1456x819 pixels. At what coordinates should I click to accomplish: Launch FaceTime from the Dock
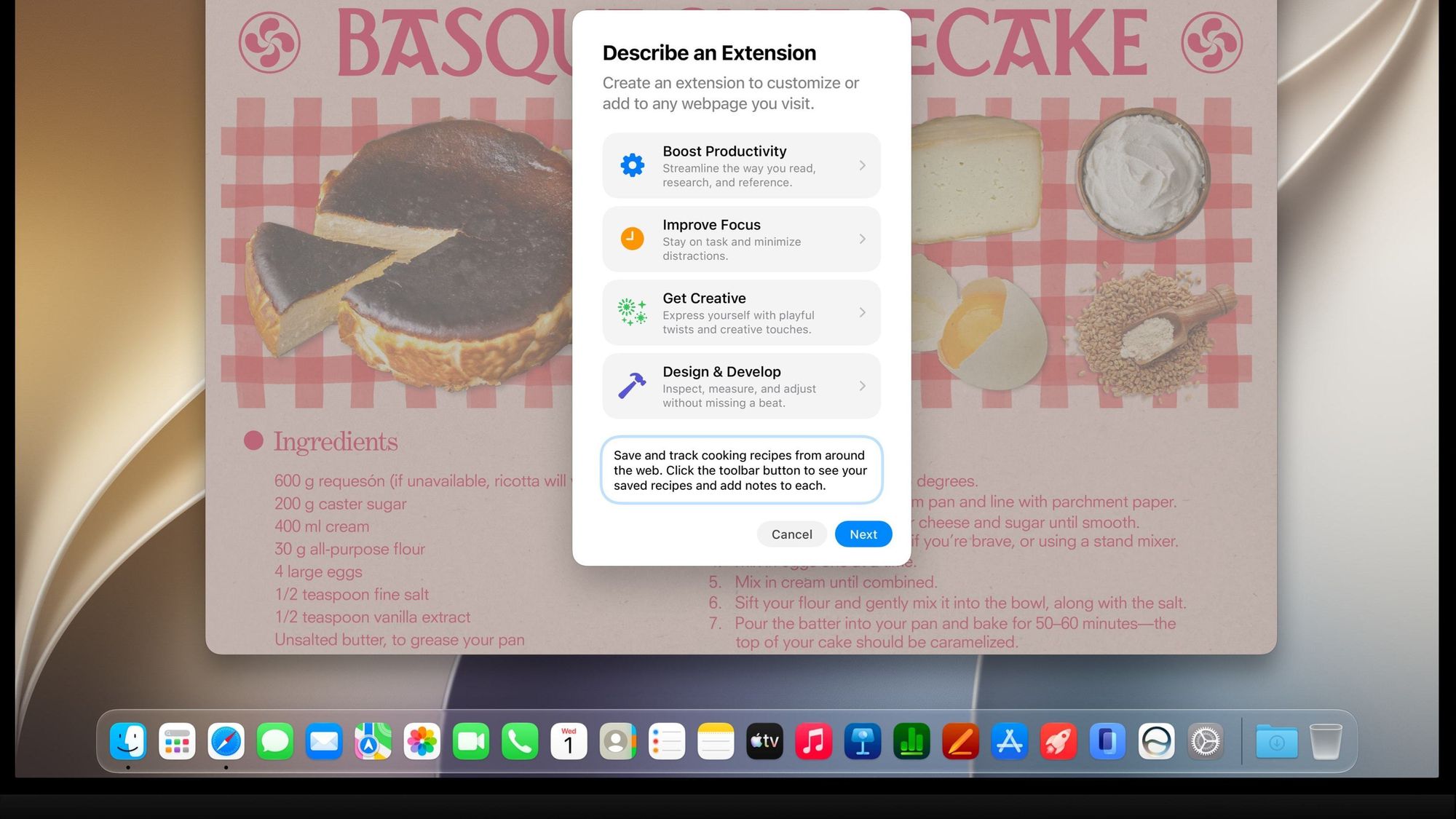pyautogui.click(x=471, y=742)
